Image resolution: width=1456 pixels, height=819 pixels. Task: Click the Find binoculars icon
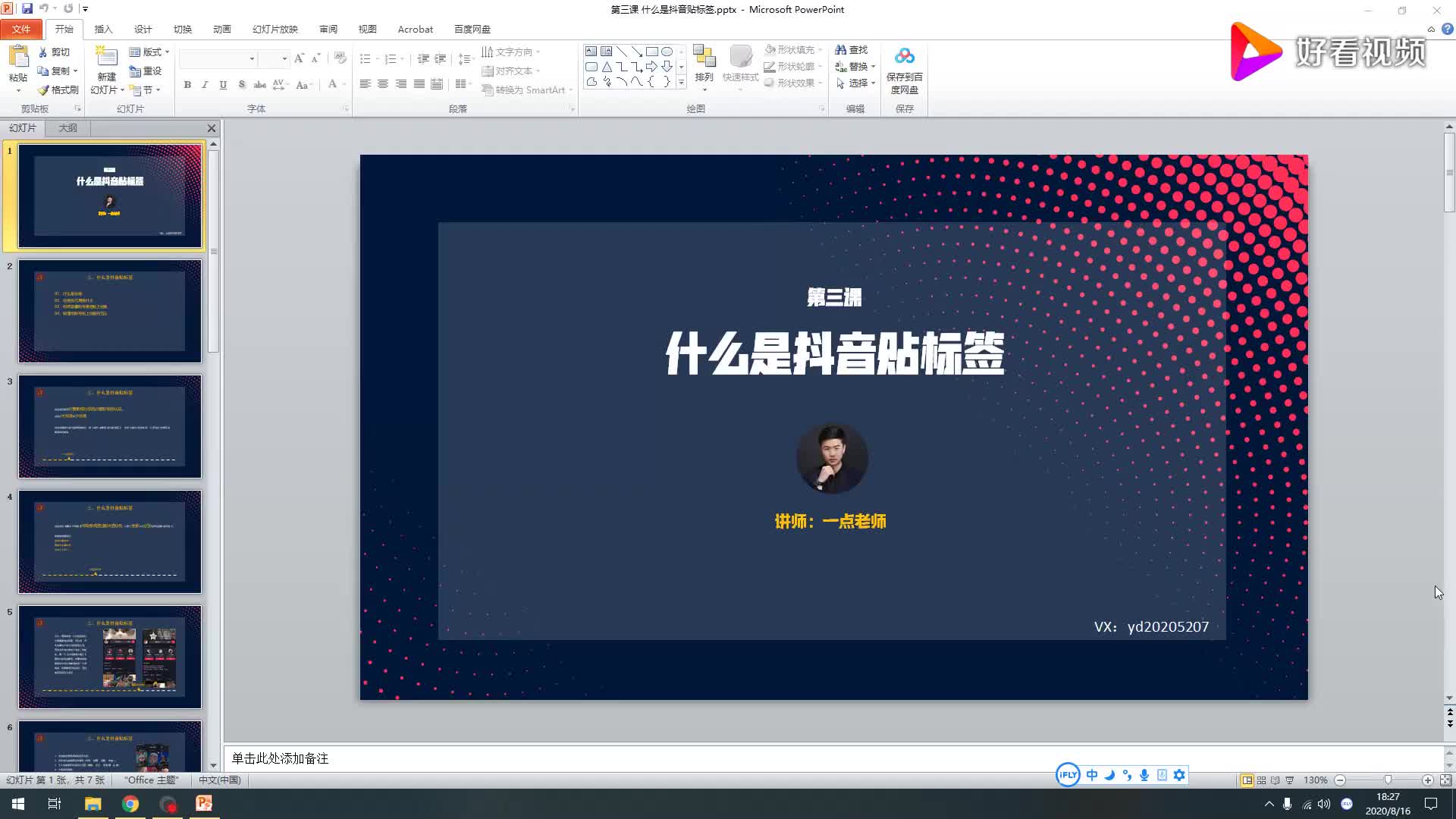tap(840, 50)
